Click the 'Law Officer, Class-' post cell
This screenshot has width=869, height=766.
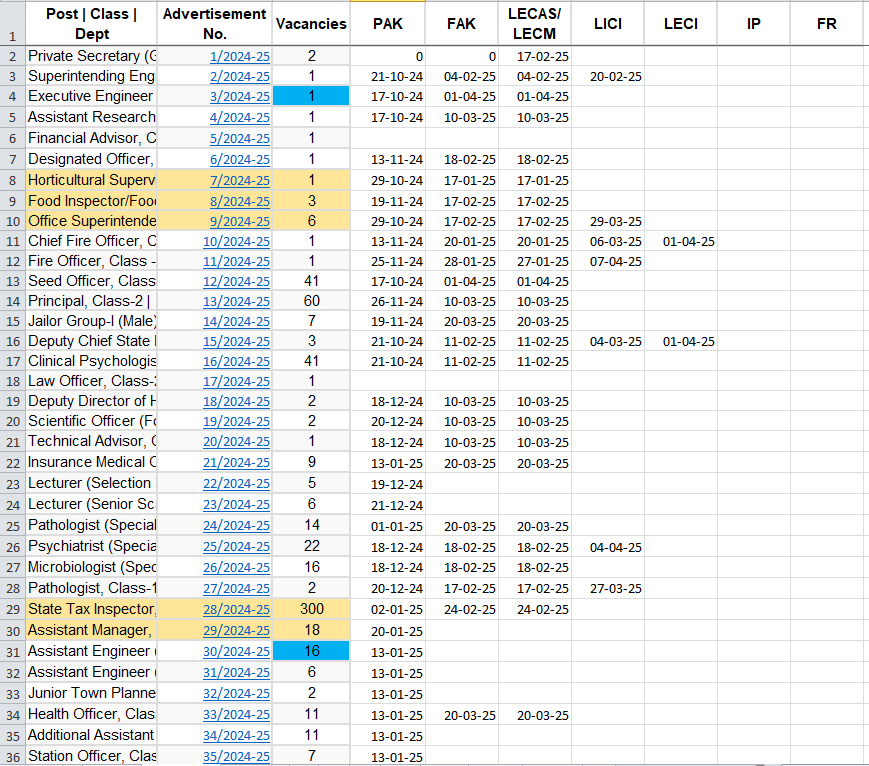pyautogui.click(x=91, y=381)
